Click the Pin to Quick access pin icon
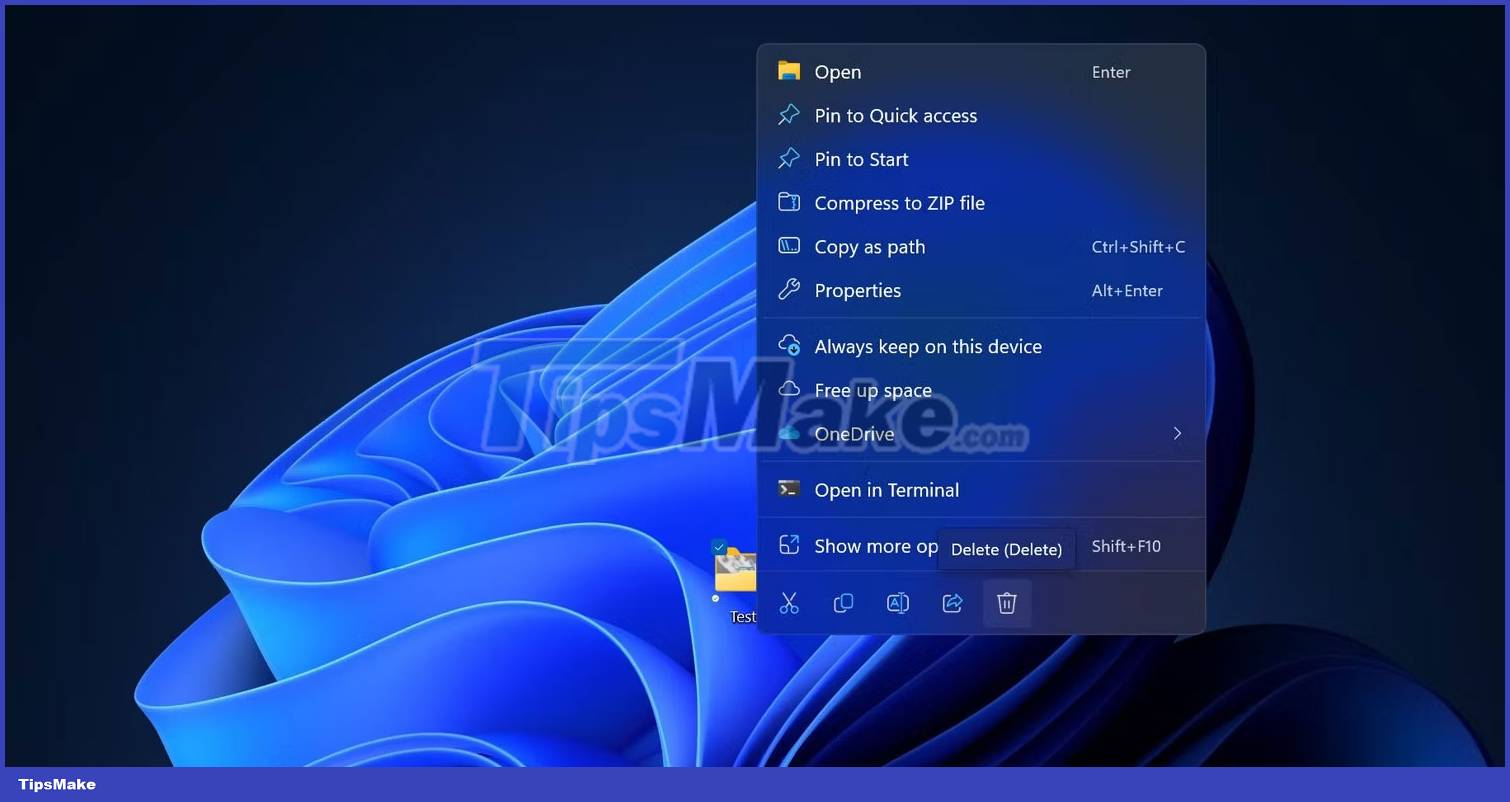Screen dimensions: 1510x802 point(789,115)
